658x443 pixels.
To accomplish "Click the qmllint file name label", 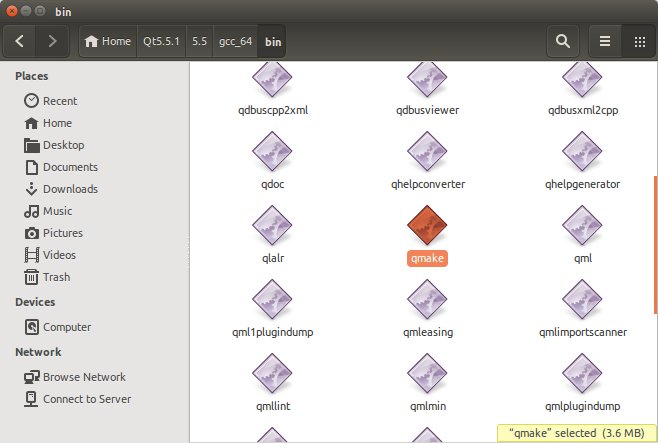I will point(273,406).
